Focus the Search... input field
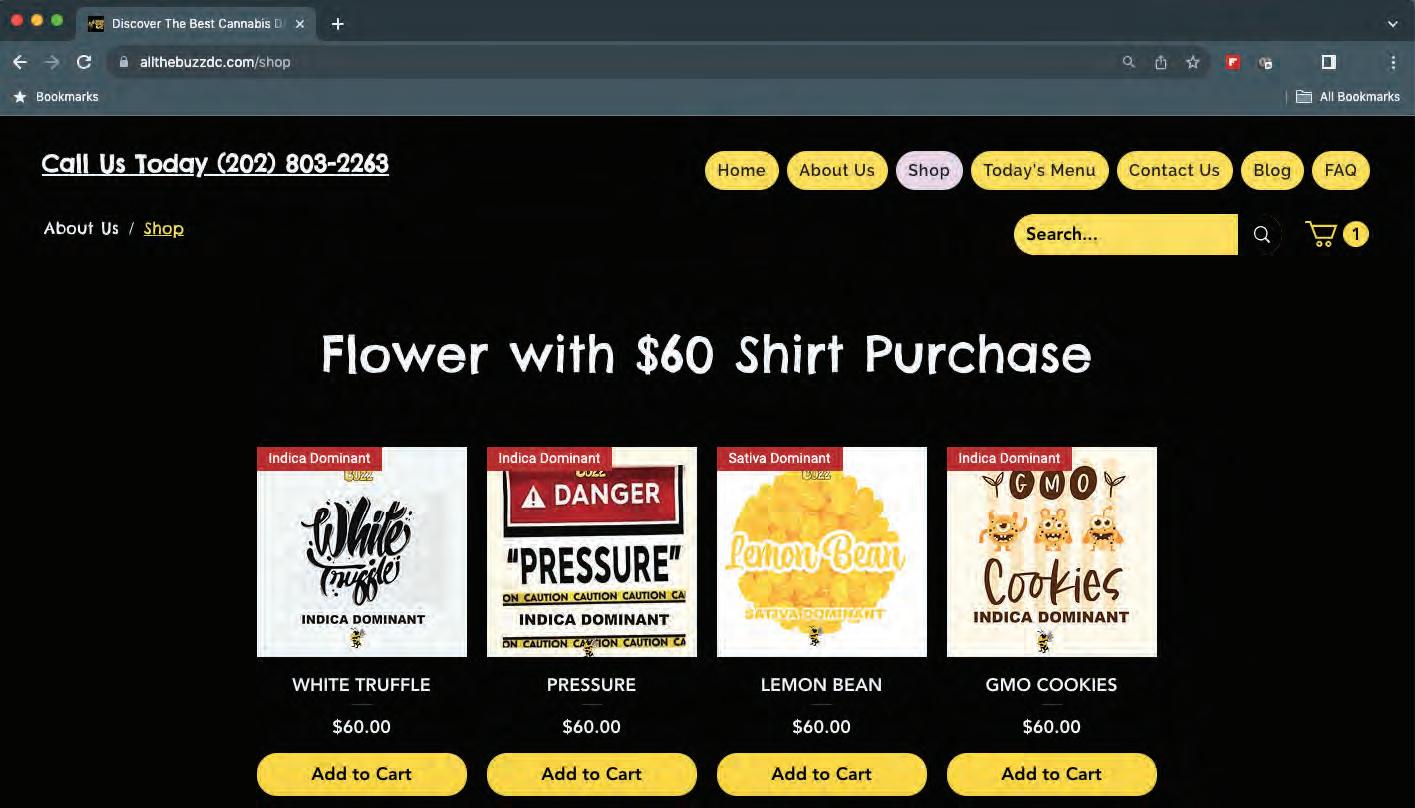1415x808 pixels. pyautogui.click(x=1126, y=235)
